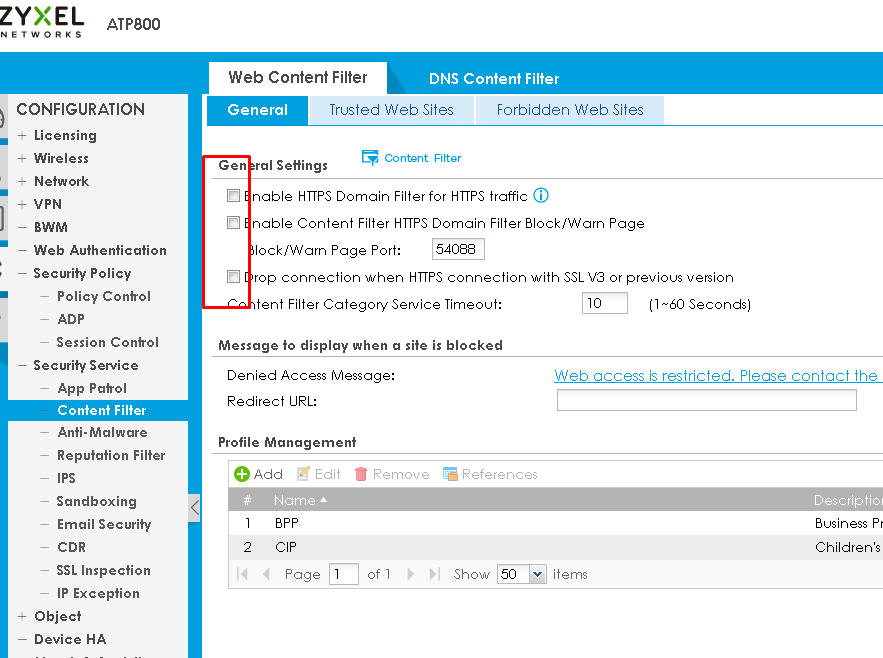The width and height of the screenshot is (883, 658).
Task: Click the Page number field
Action: (344, 574)
